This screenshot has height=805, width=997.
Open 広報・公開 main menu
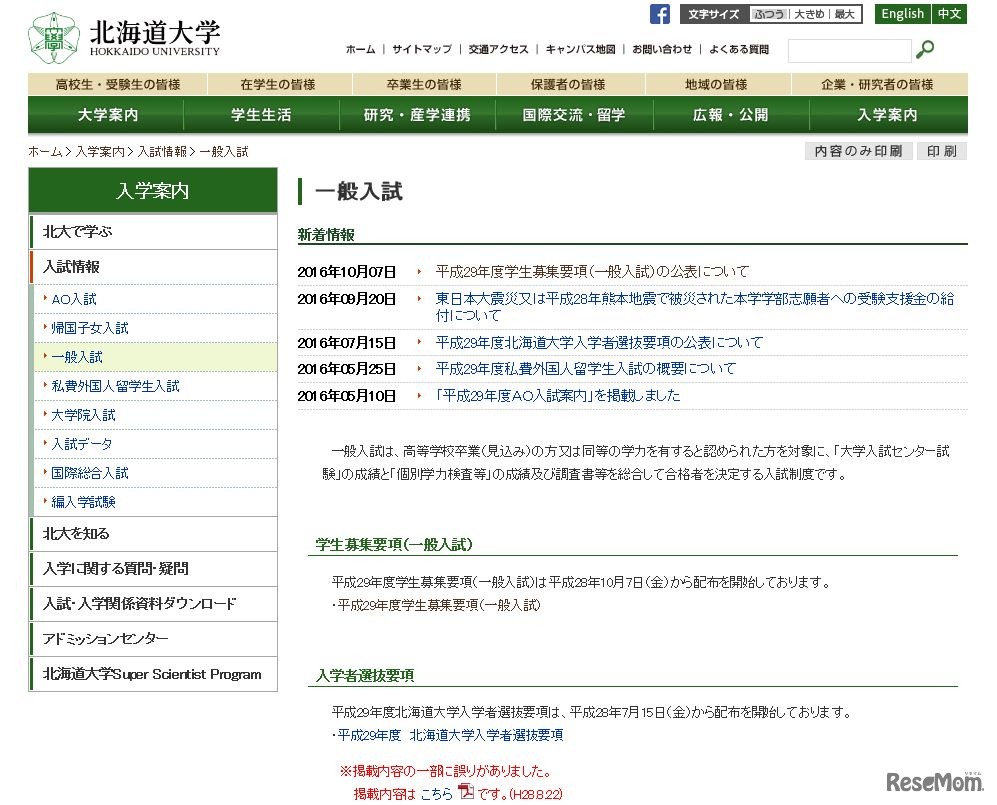tap(731, 114)
